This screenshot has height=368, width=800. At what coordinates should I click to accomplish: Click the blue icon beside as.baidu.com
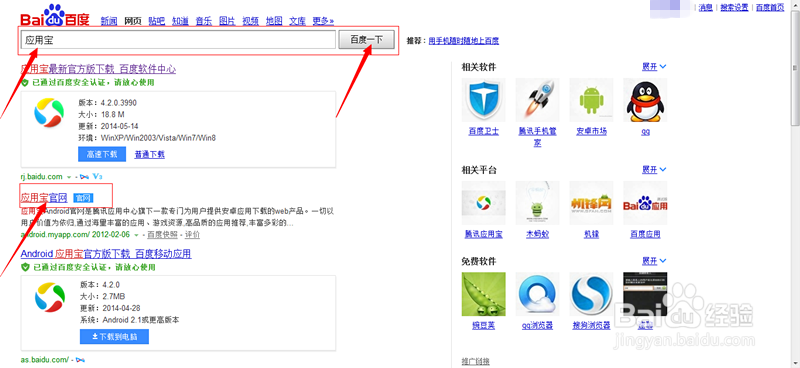click(x=80, y=360)
